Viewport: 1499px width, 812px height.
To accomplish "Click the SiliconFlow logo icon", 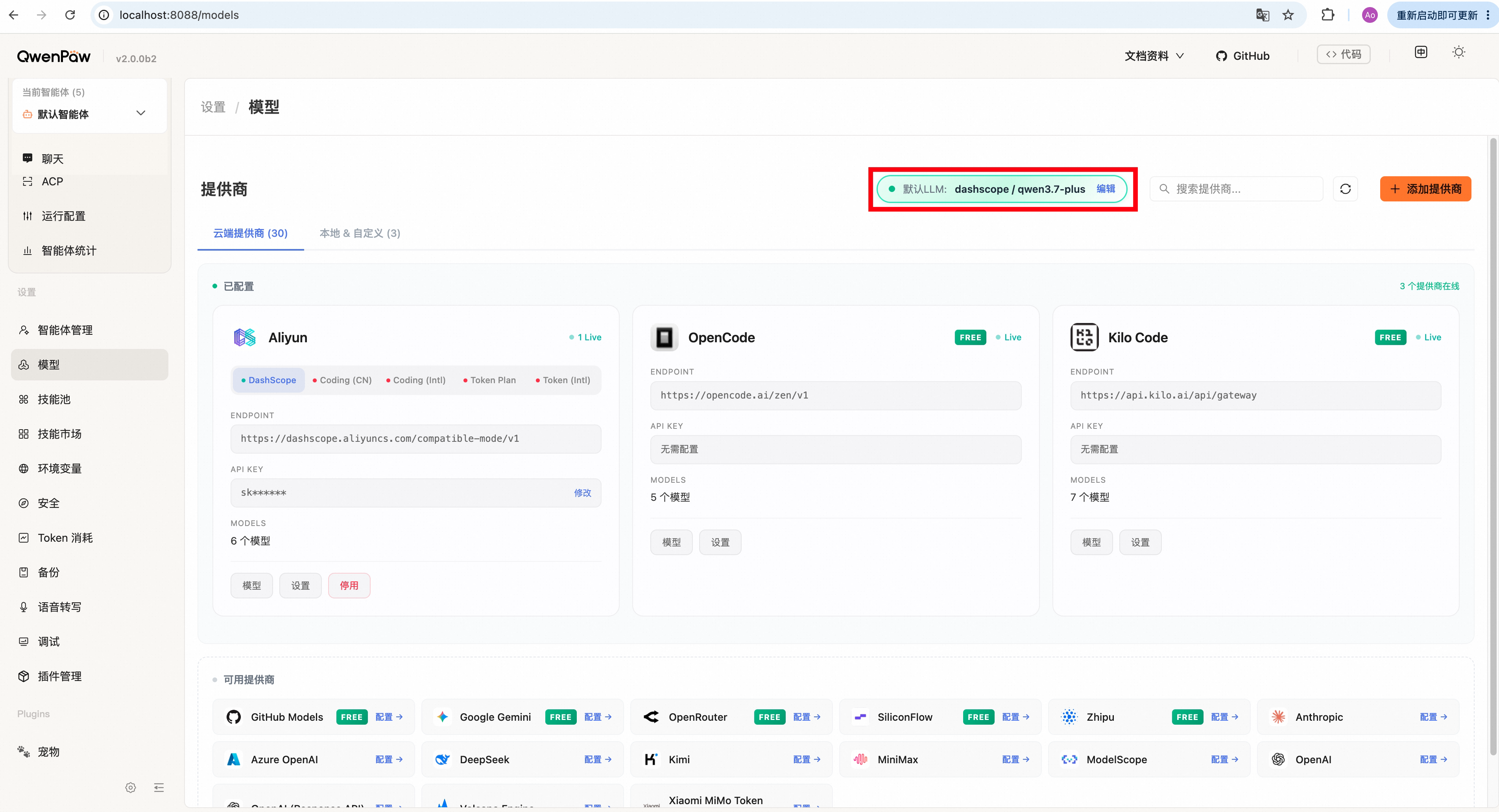I will click(x=860, y=717).
